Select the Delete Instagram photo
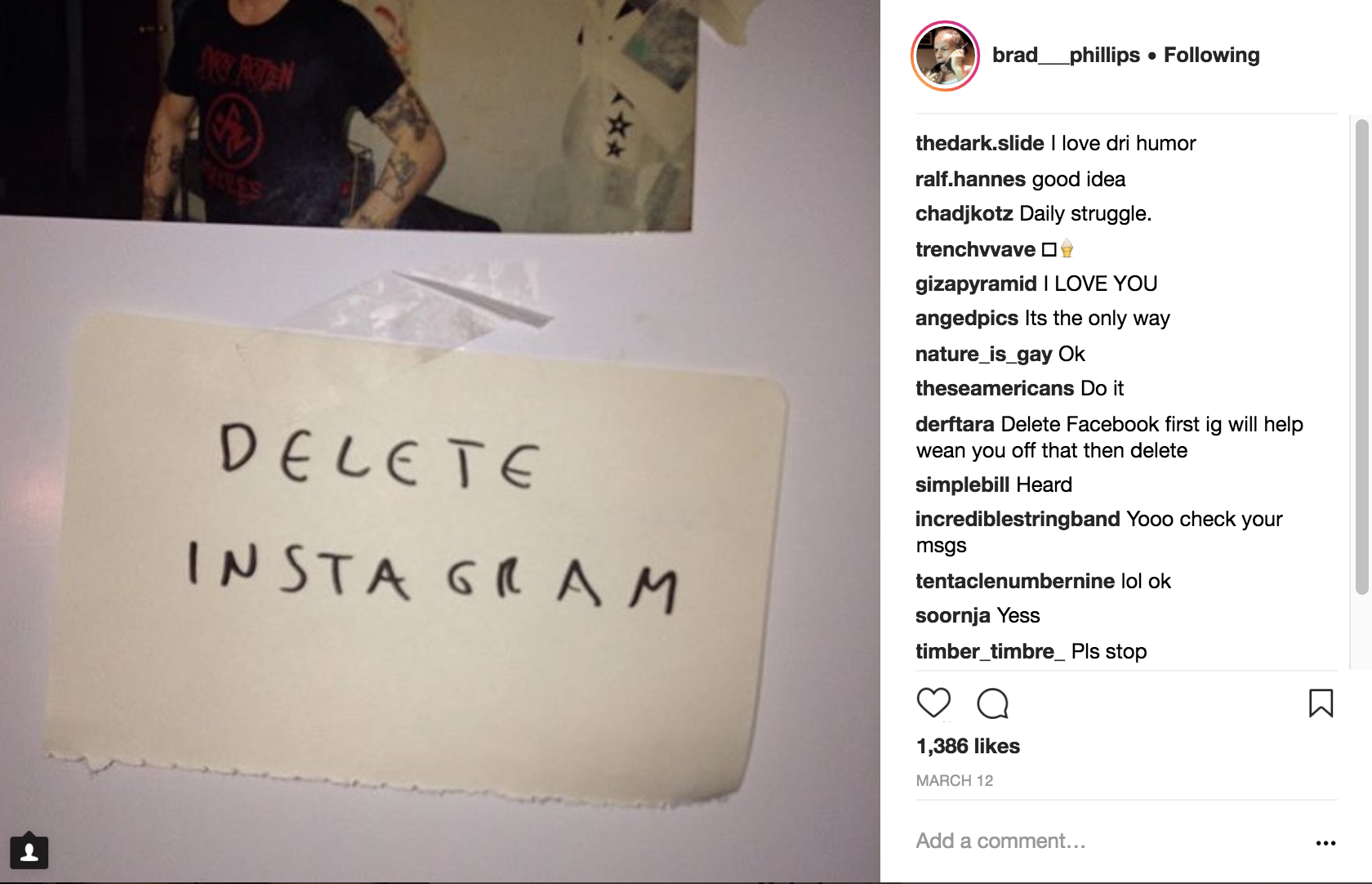The image size is (1372, 884). (440, 441)
